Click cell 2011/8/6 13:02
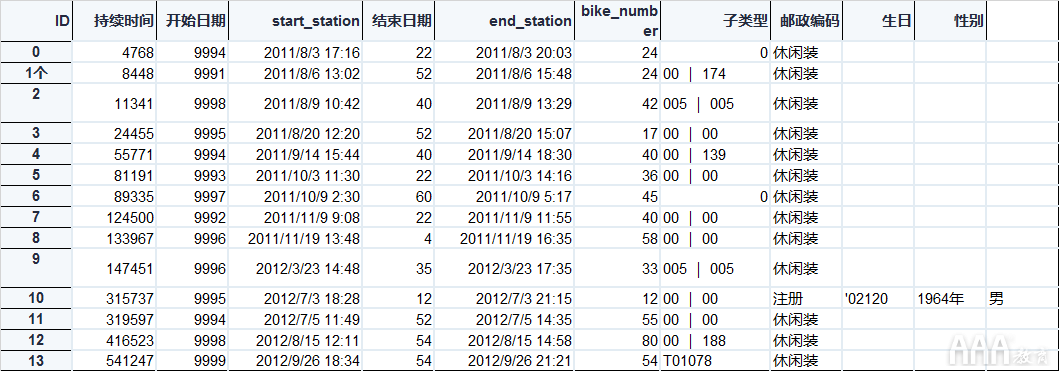This screenshot has height=371, width=1059. [x=295, y=73]
